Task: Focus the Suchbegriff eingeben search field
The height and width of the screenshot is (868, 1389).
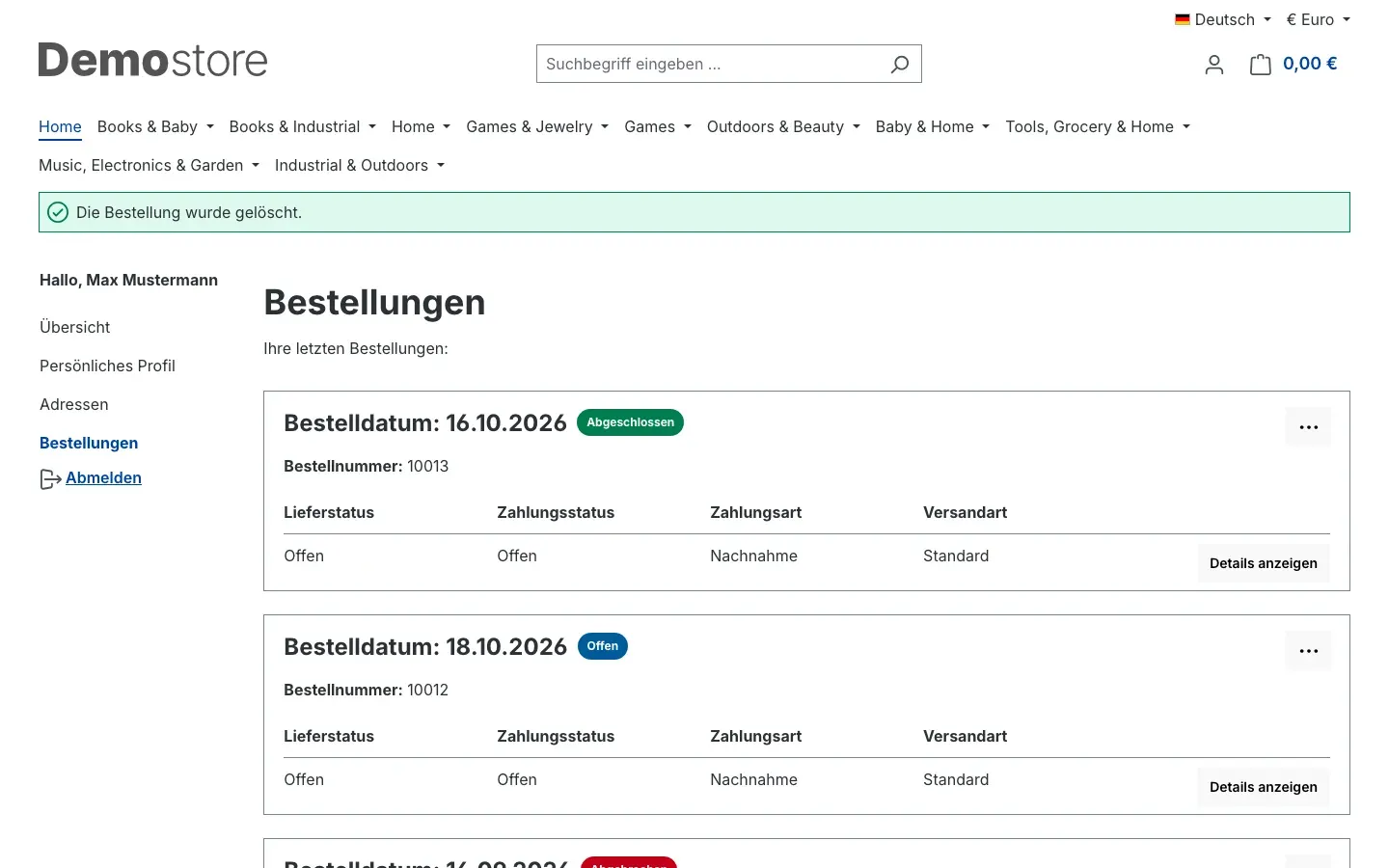Action: pos(712,64)
